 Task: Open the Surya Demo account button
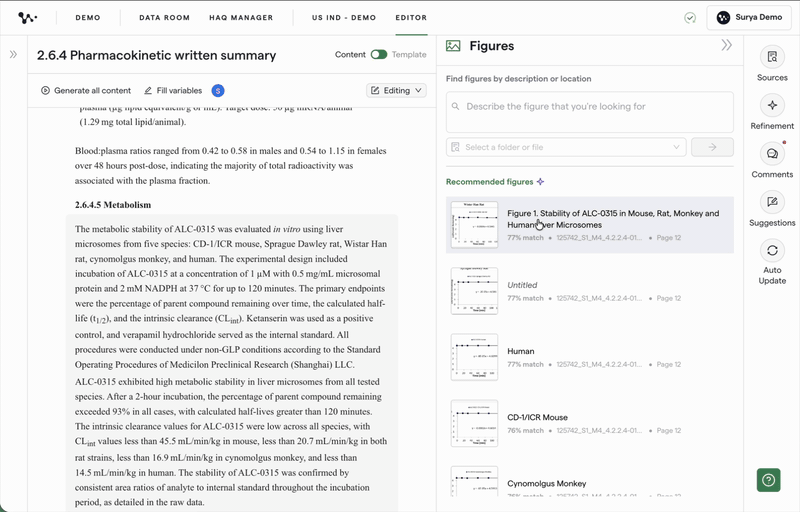(749, 18)
